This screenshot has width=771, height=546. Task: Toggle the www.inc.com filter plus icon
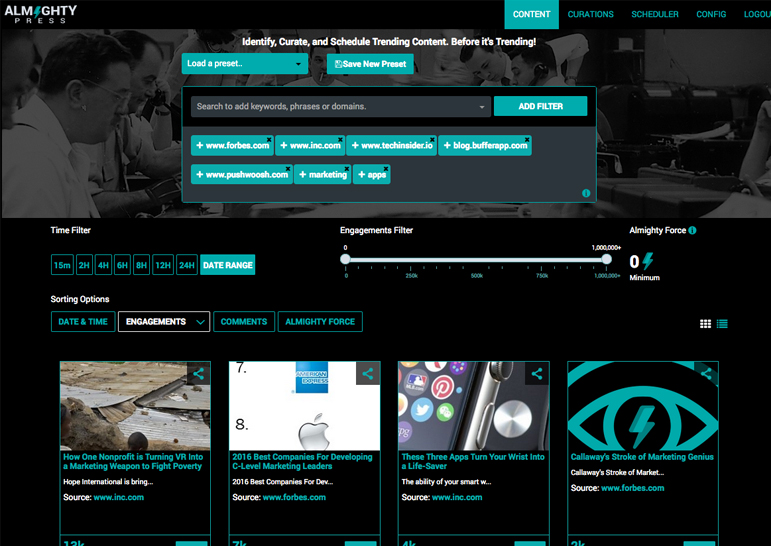pyautogui.click(x=284, y=145)
